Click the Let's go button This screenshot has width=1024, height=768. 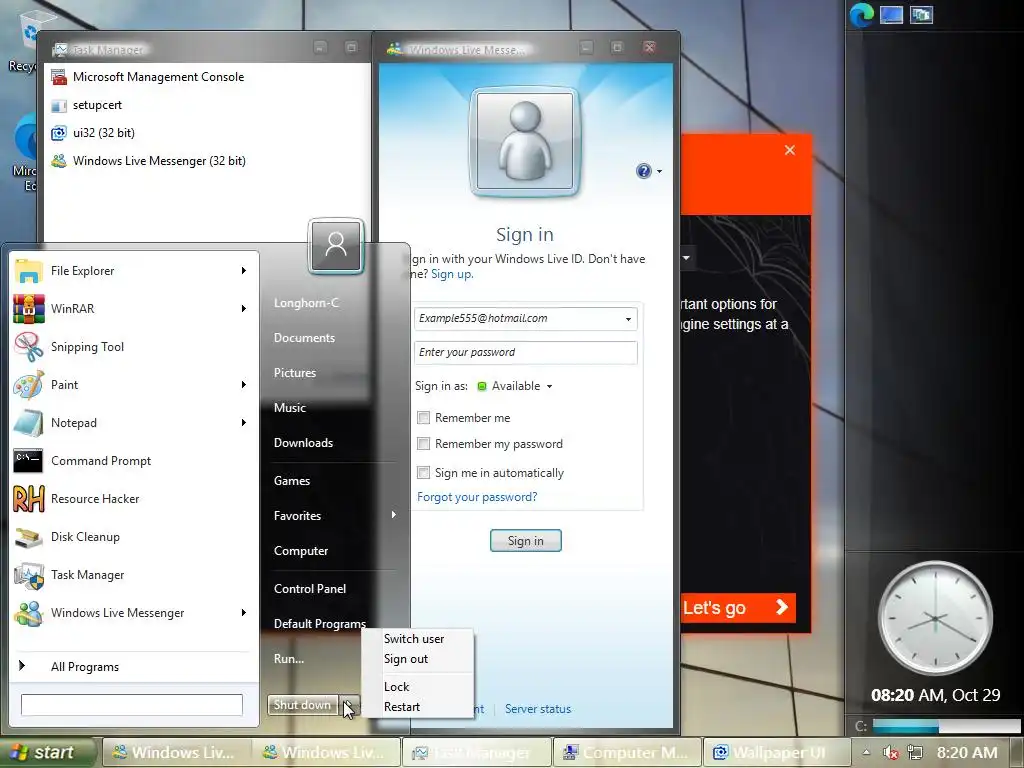[737, 607]
